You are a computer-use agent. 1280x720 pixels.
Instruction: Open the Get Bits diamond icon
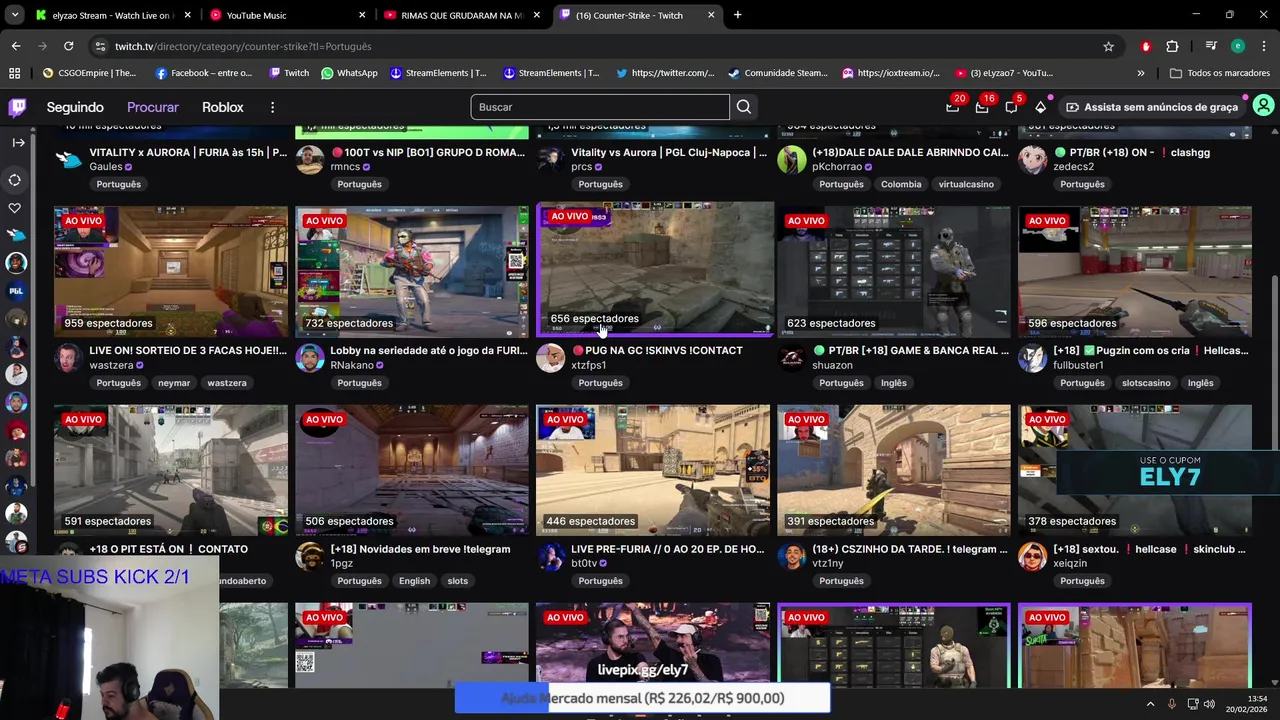click(x=1041, y=107)
